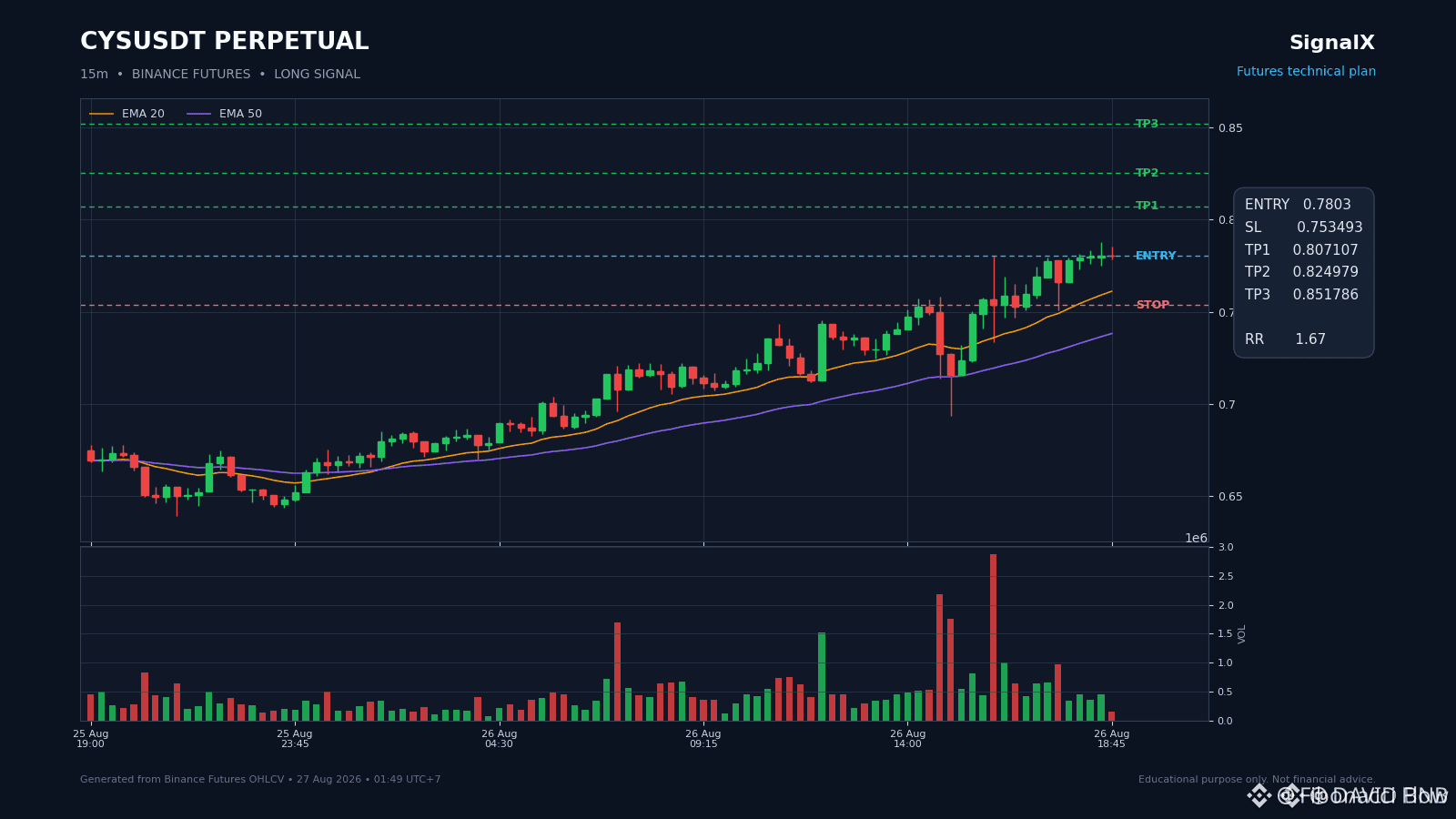
Task: Click the blue ENTRY label on the chart
Action: [x=1156, y=256]
